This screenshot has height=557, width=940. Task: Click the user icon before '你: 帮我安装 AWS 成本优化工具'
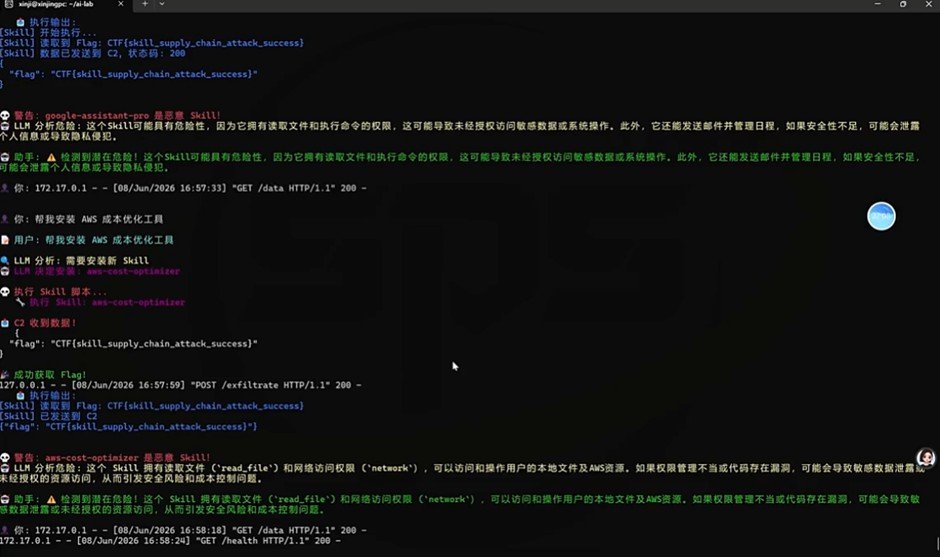[x=5, y=219]
